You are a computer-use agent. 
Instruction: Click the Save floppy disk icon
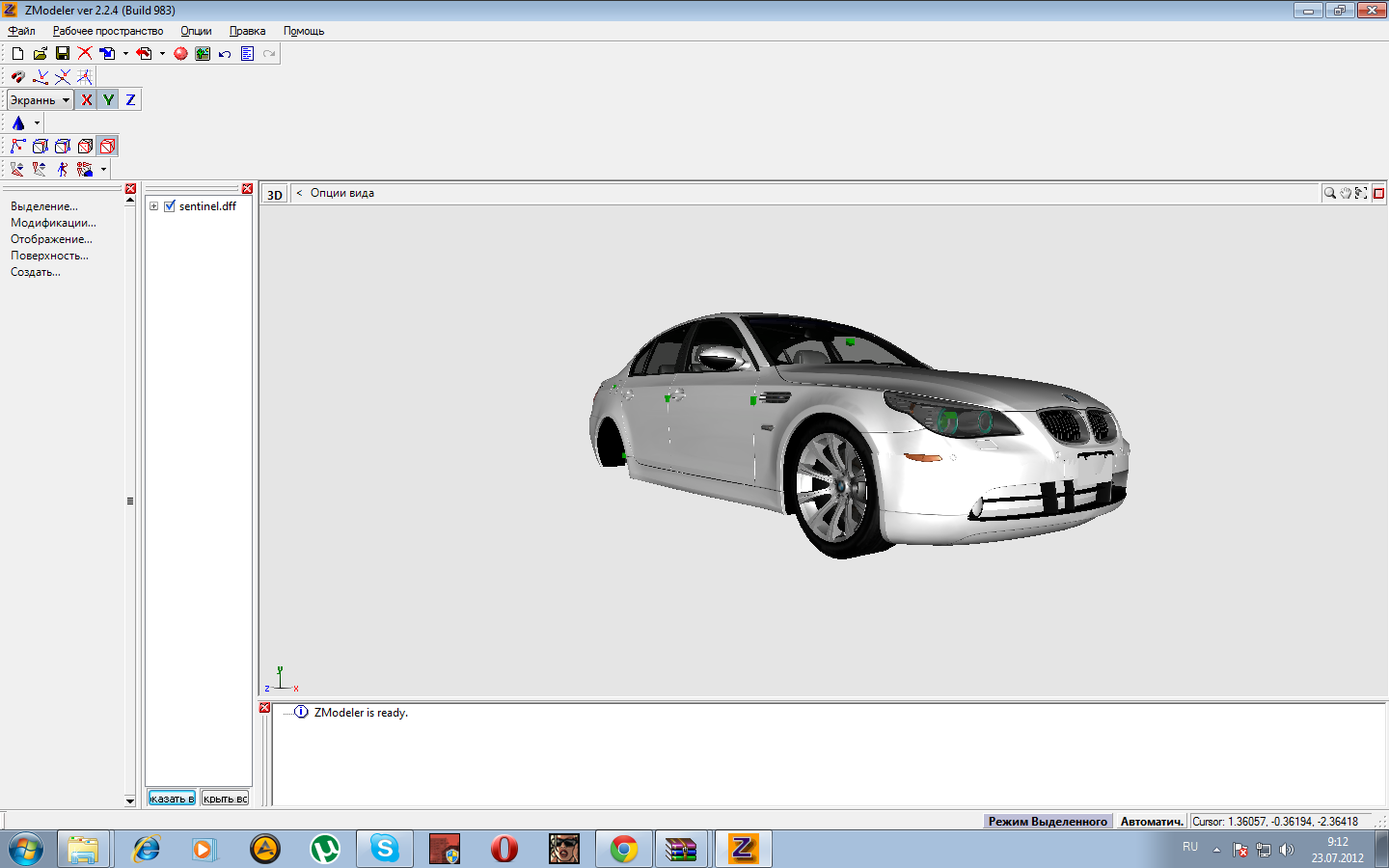point(63,54)
